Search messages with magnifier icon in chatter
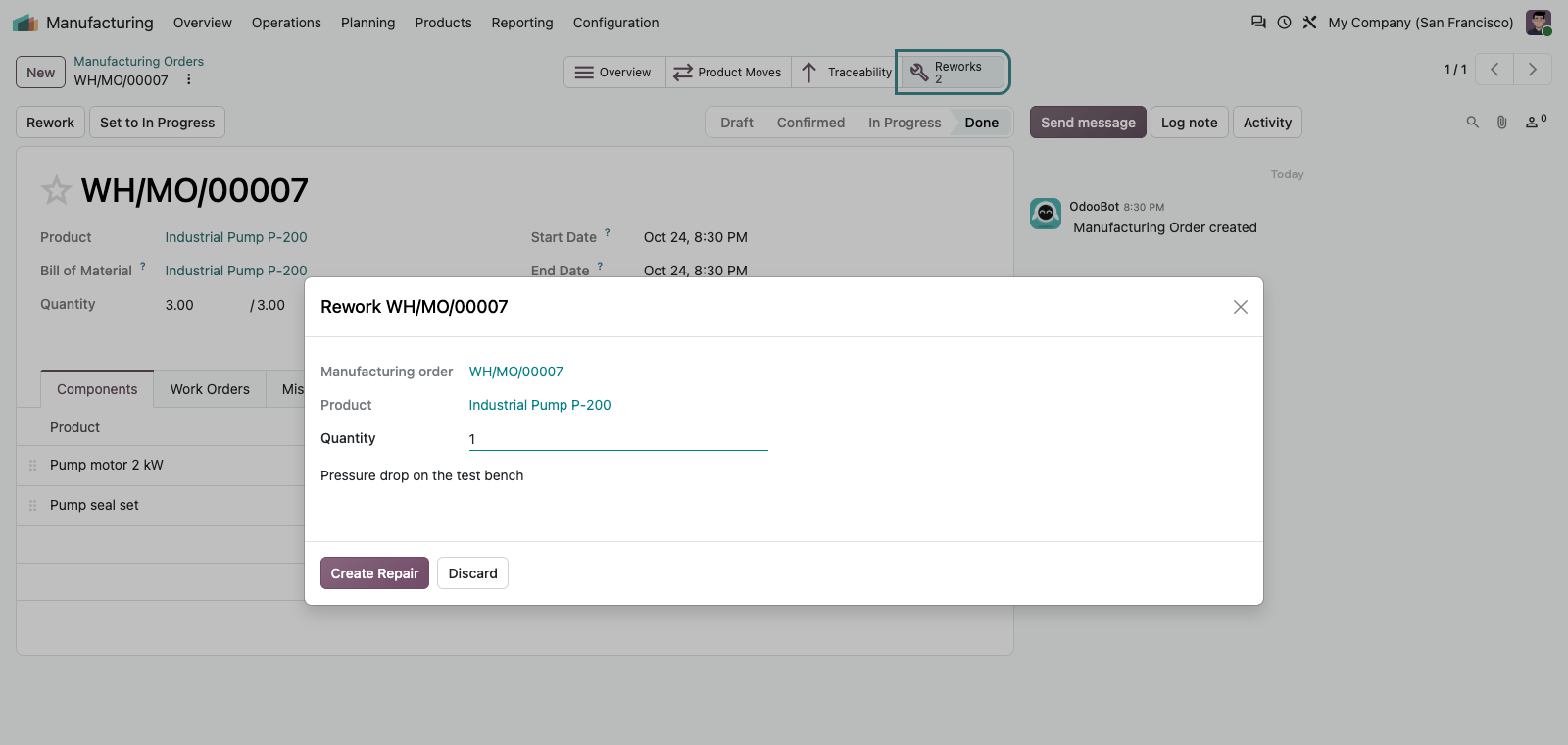 pos(1472,123)
